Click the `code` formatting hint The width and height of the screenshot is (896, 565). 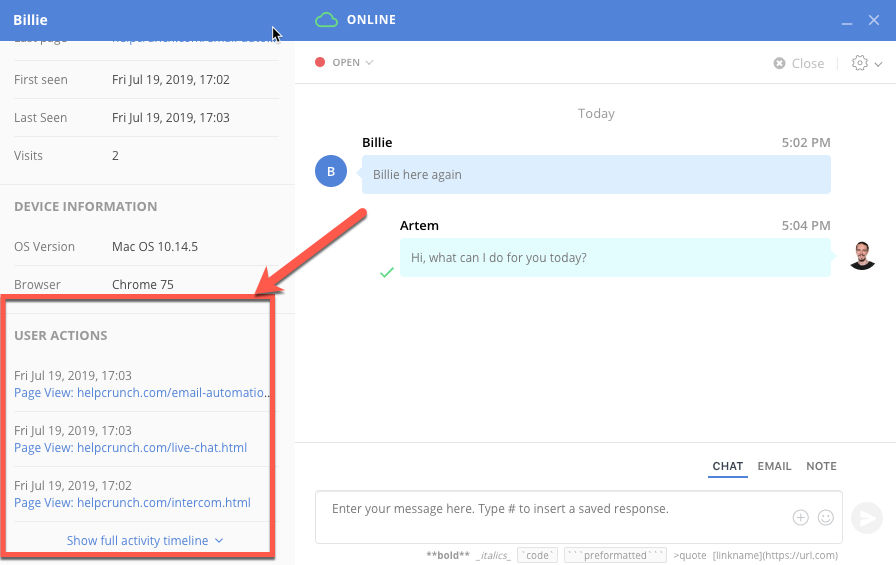click(x=537, y=555)
